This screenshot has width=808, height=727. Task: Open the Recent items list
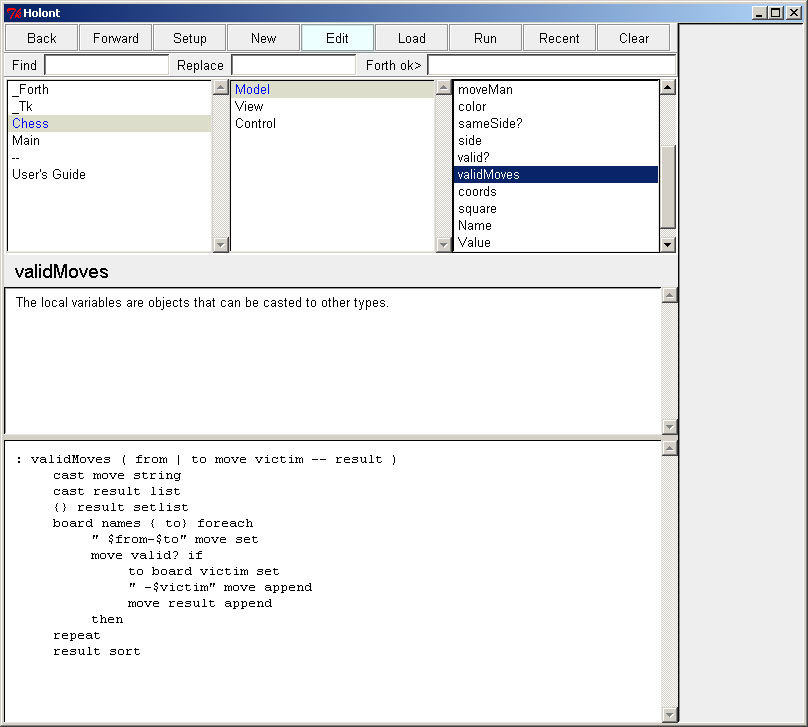click(559, 38)
